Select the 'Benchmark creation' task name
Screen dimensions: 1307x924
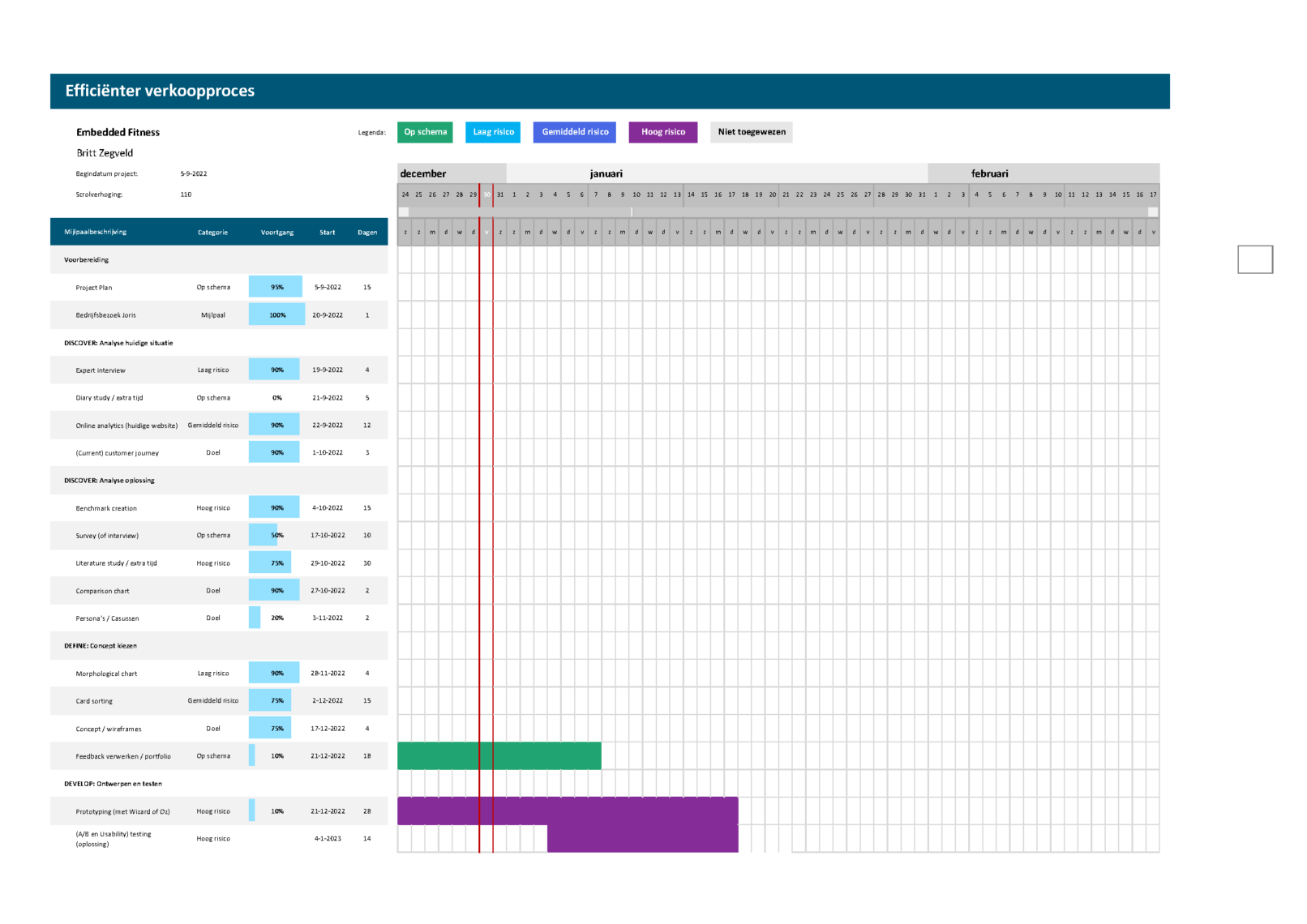(x=106, y=508)
